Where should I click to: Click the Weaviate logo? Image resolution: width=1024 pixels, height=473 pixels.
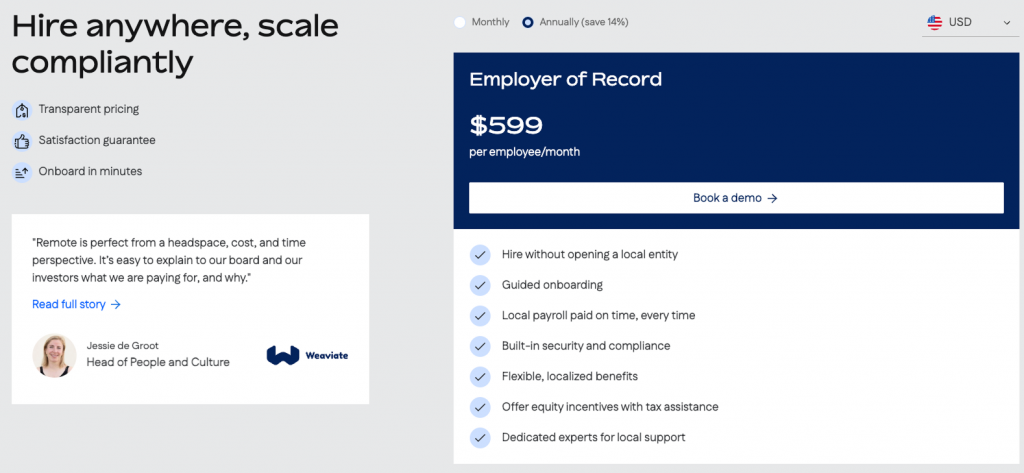click(307, 355)
